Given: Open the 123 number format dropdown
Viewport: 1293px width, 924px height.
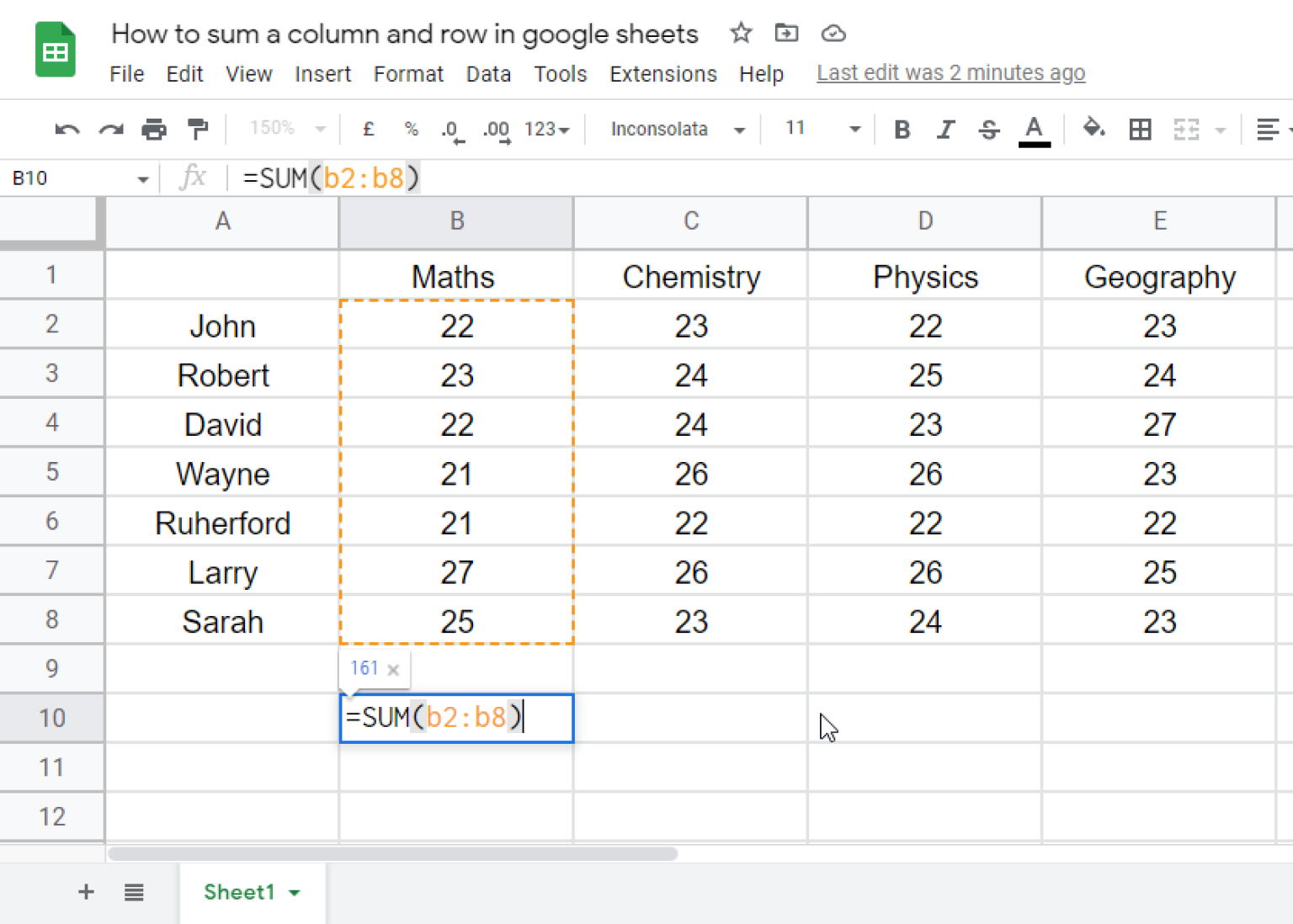Looking at the screenshot, I should (x=547, y=130).
